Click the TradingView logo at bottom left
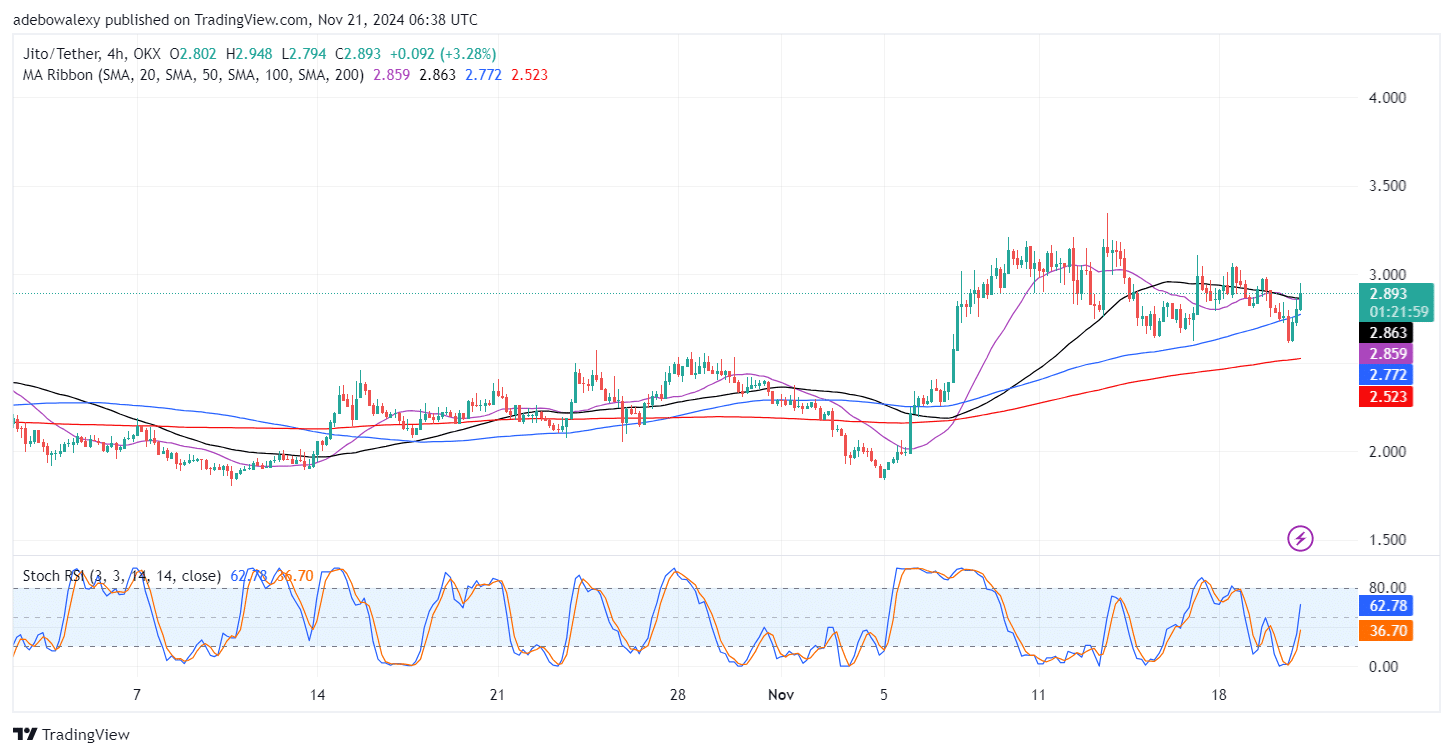1453x756 pixels. pos(71,734)
